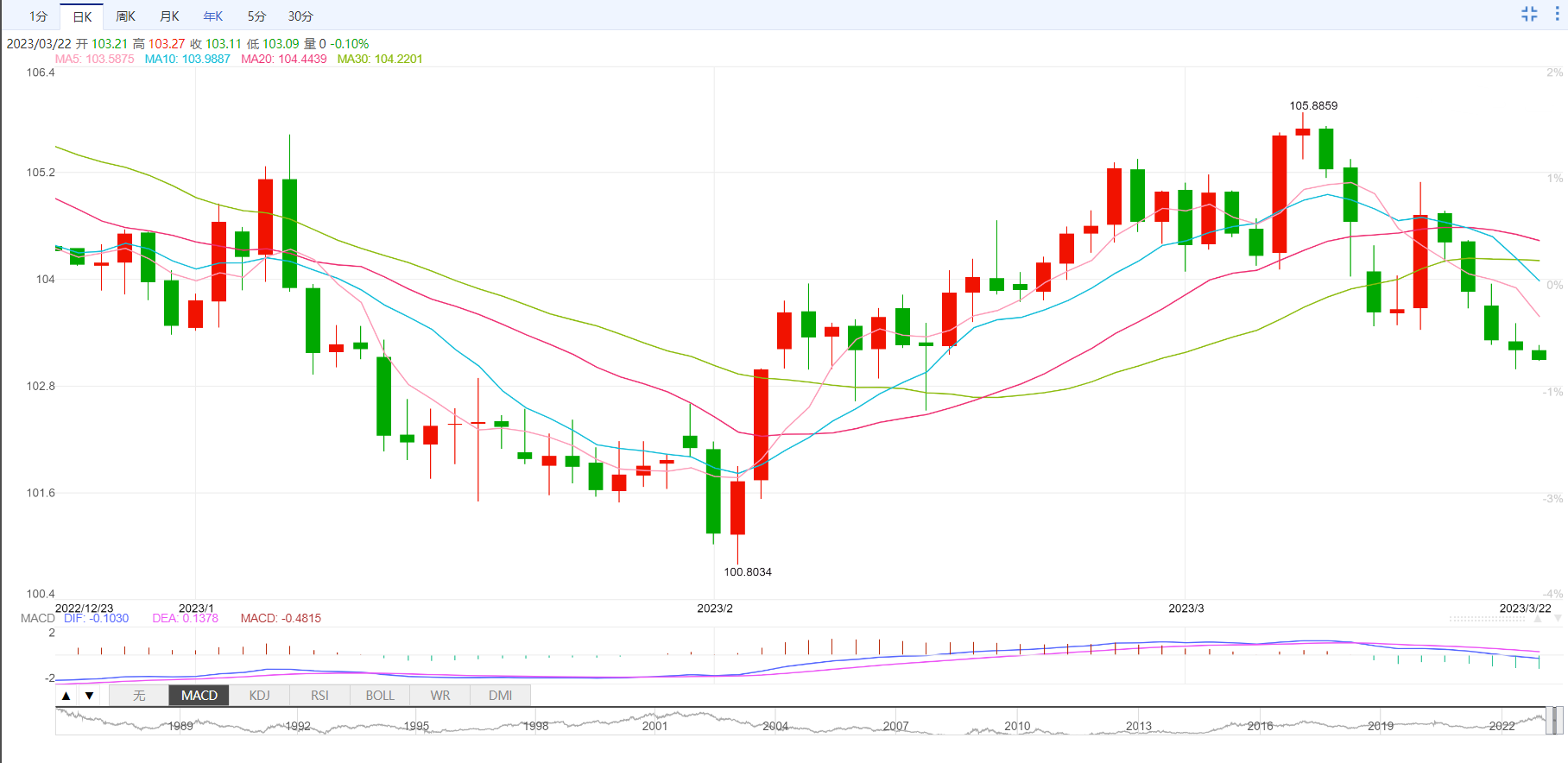Select the 日K daily candlestick tab
Image resolution: width=1568 pixels, height=763 pixels.
[x=82, y=16]
